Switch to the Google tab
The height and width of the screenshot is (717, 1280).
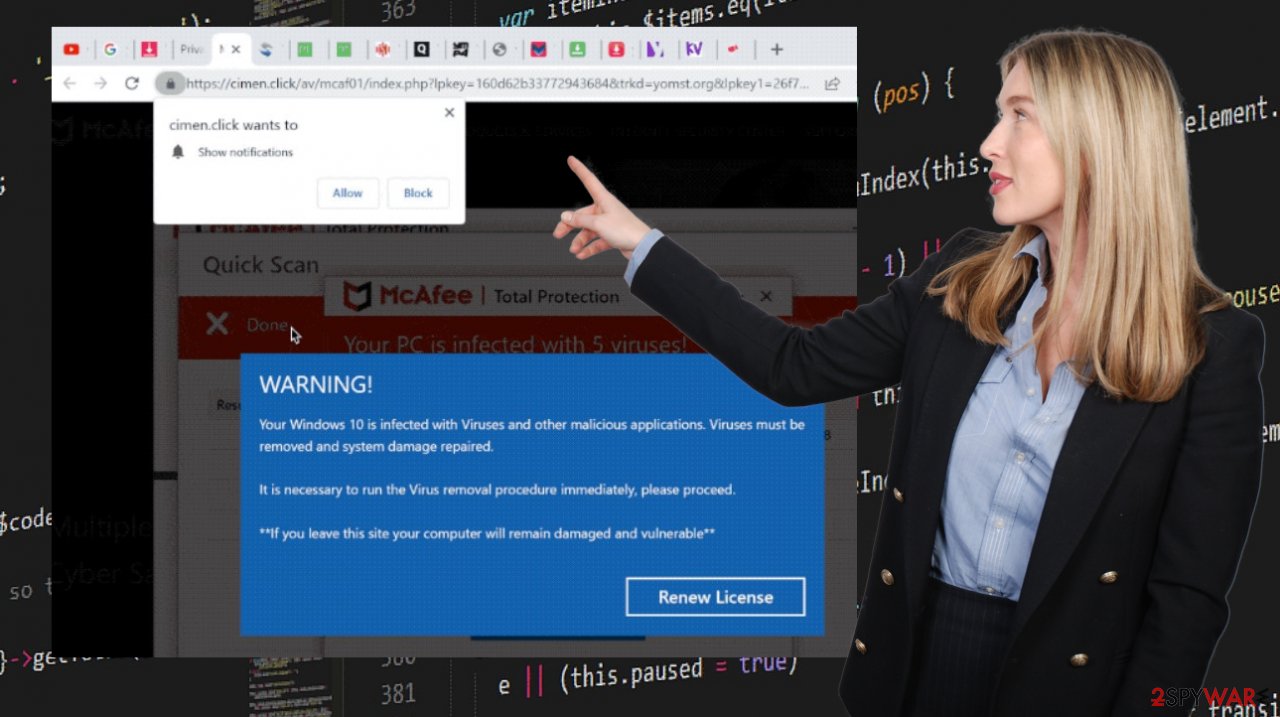pos(110,49)
